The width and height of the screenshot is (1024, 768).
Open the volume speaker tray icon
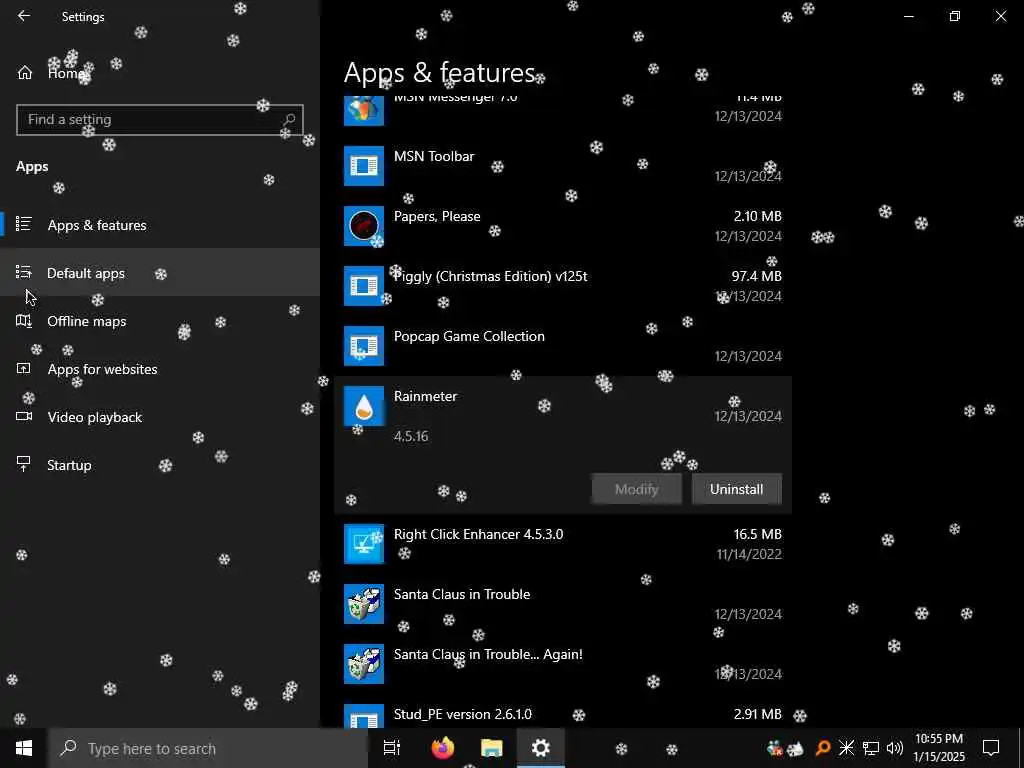(x=895, y=748)
